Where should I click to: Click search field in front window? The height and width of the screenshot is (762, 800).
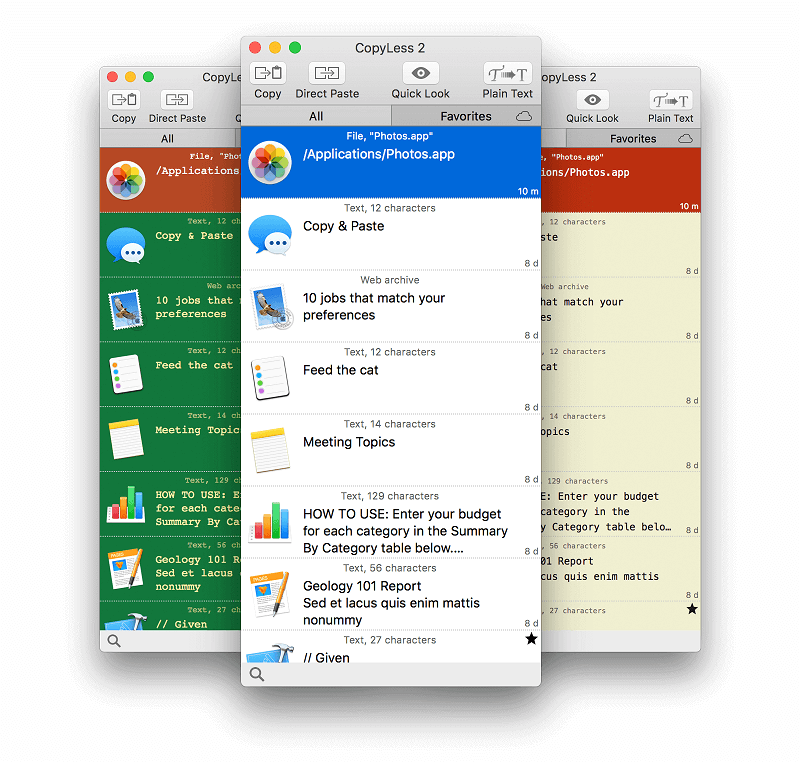tap(391, 674)
